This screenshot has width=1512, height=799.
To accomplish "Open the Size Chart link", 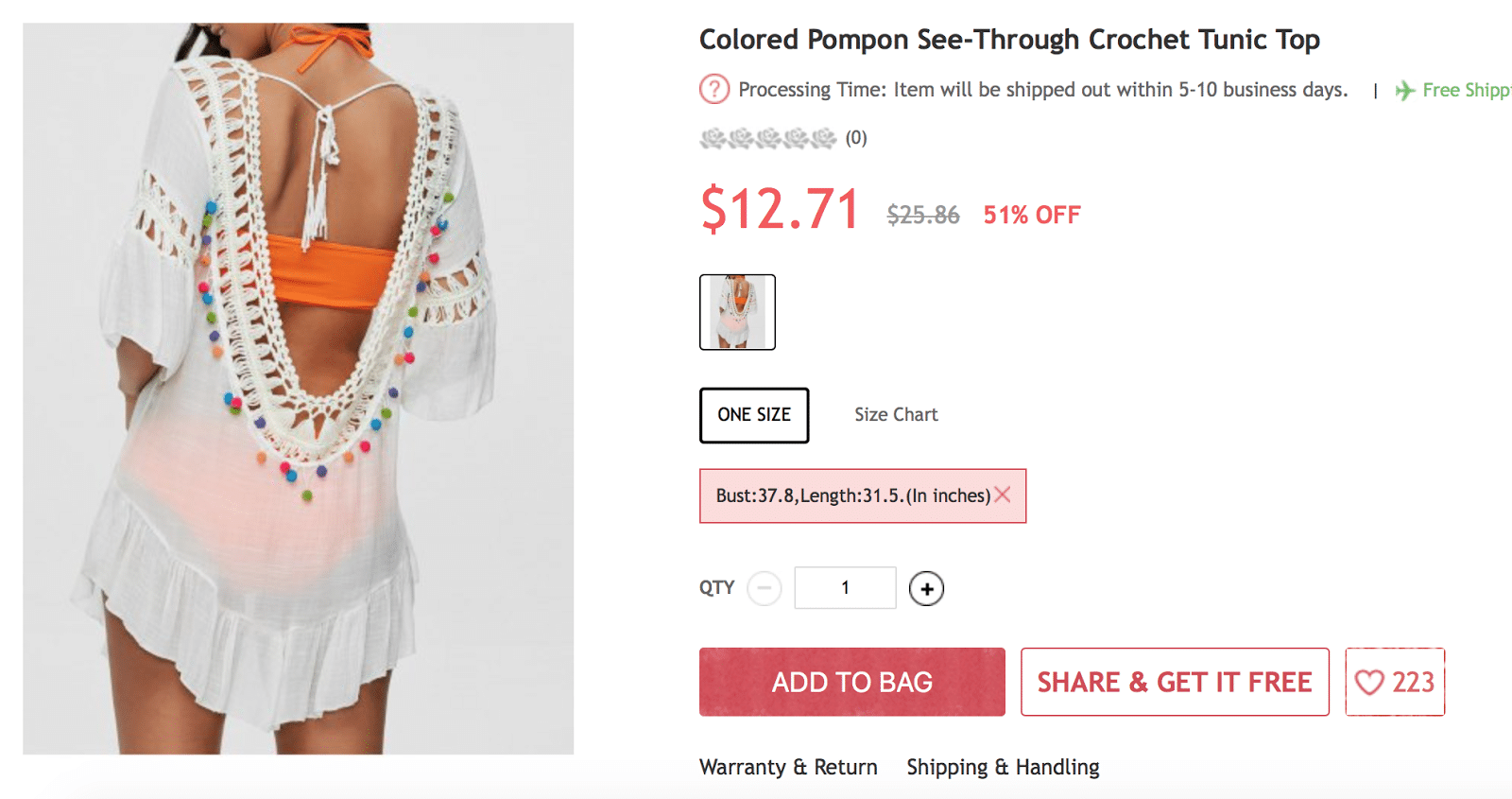I will 896,415.
